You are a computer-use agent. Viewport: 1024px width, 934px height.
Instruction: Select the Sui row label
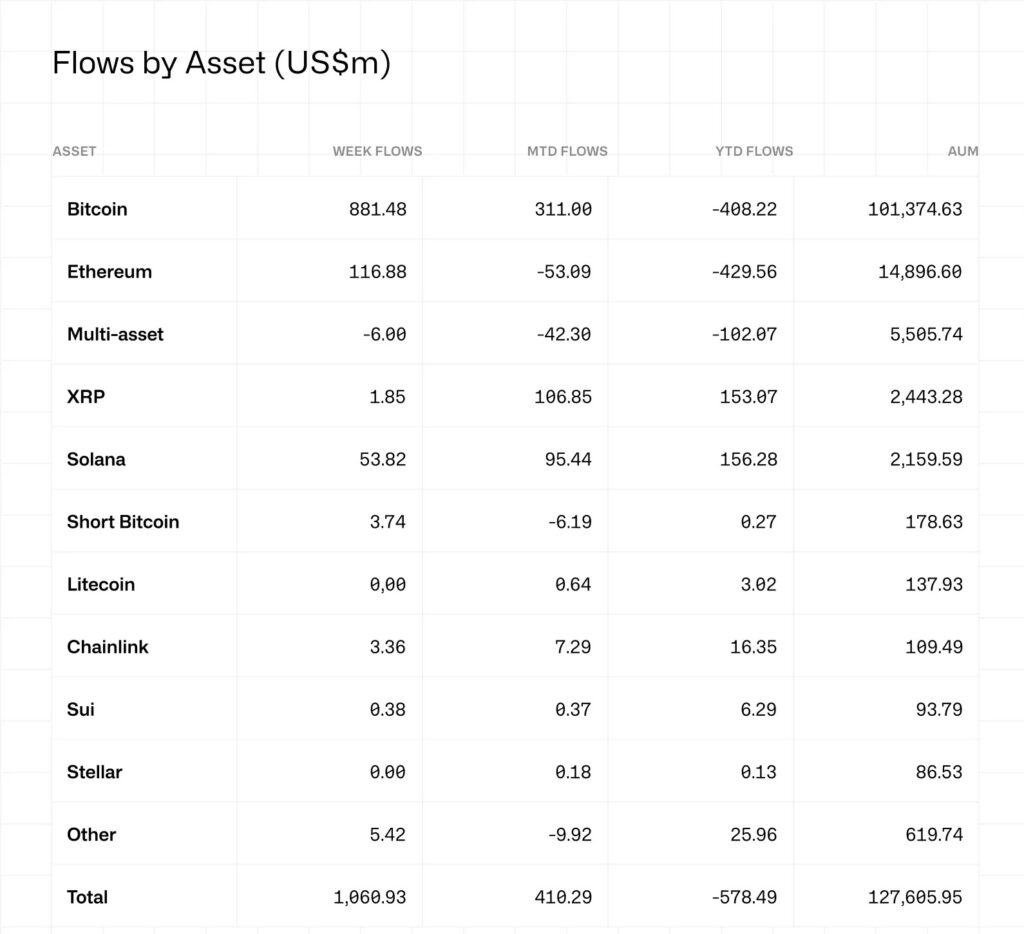[x=81, y=709]
